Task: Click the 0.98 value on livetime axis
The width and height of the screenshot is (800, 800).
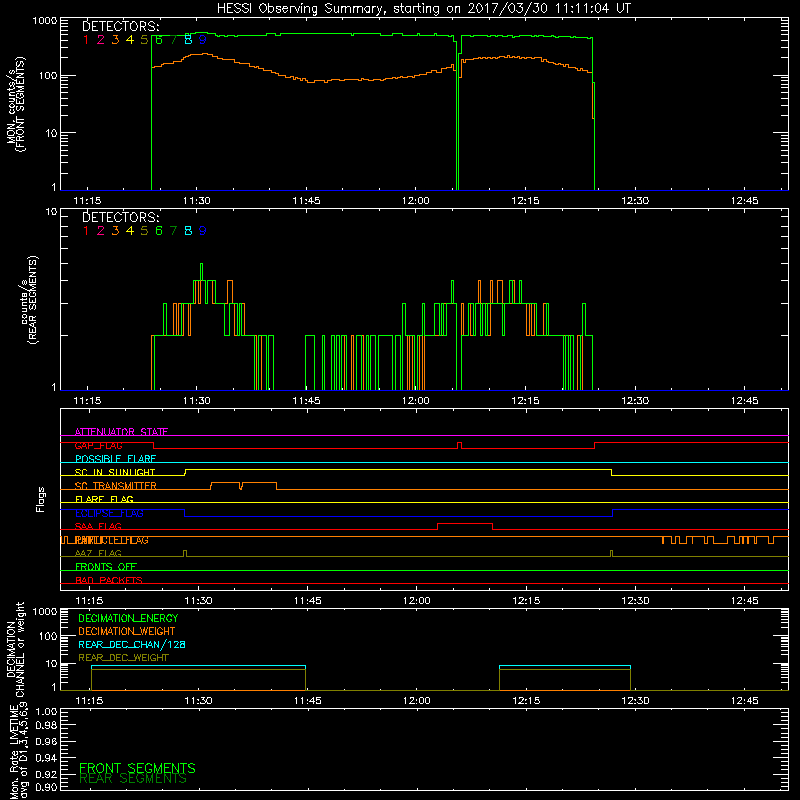Action: click(46, 726)
